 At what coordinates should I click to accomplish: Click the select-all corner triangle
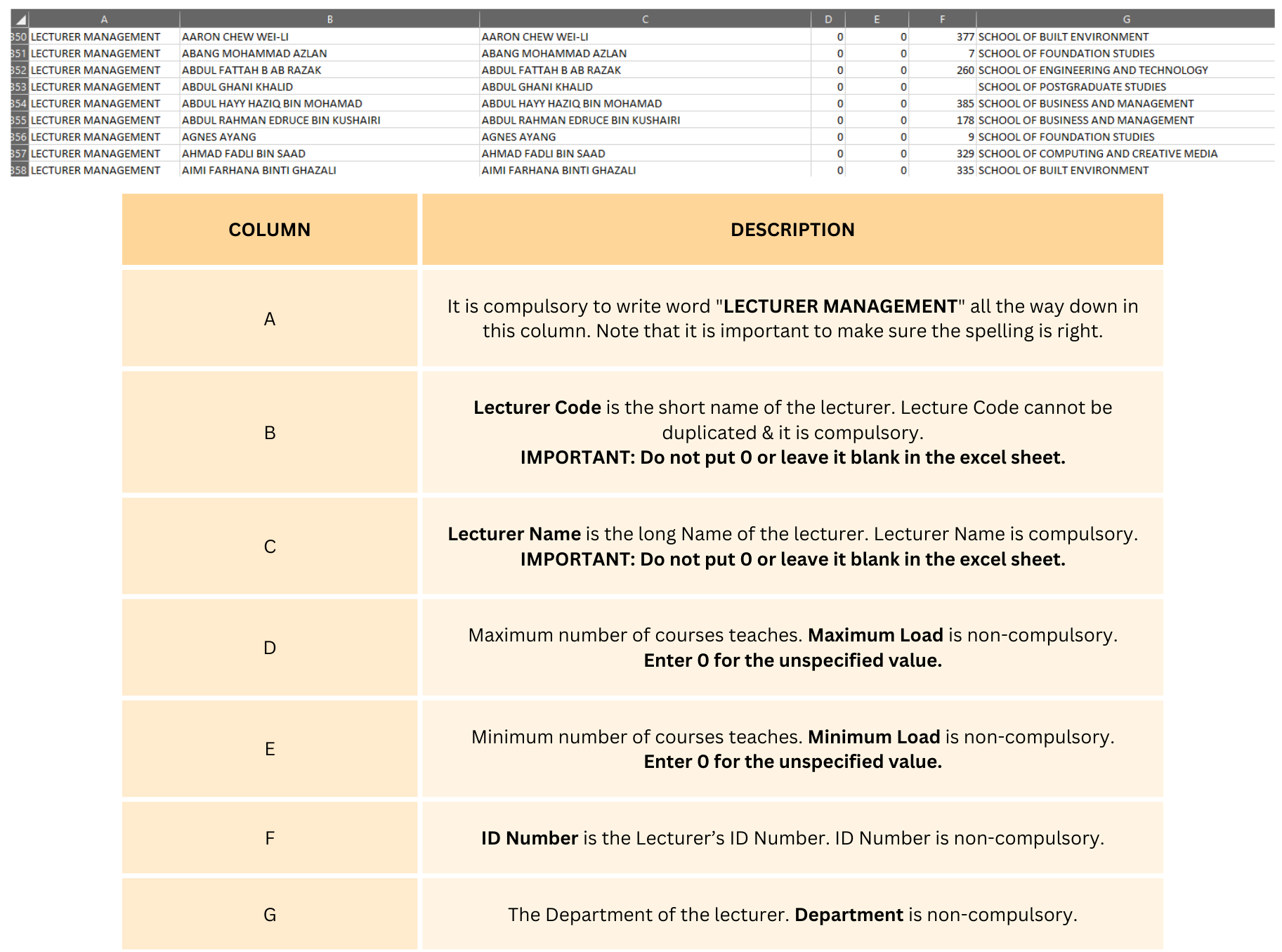click(x=20, y=20)
